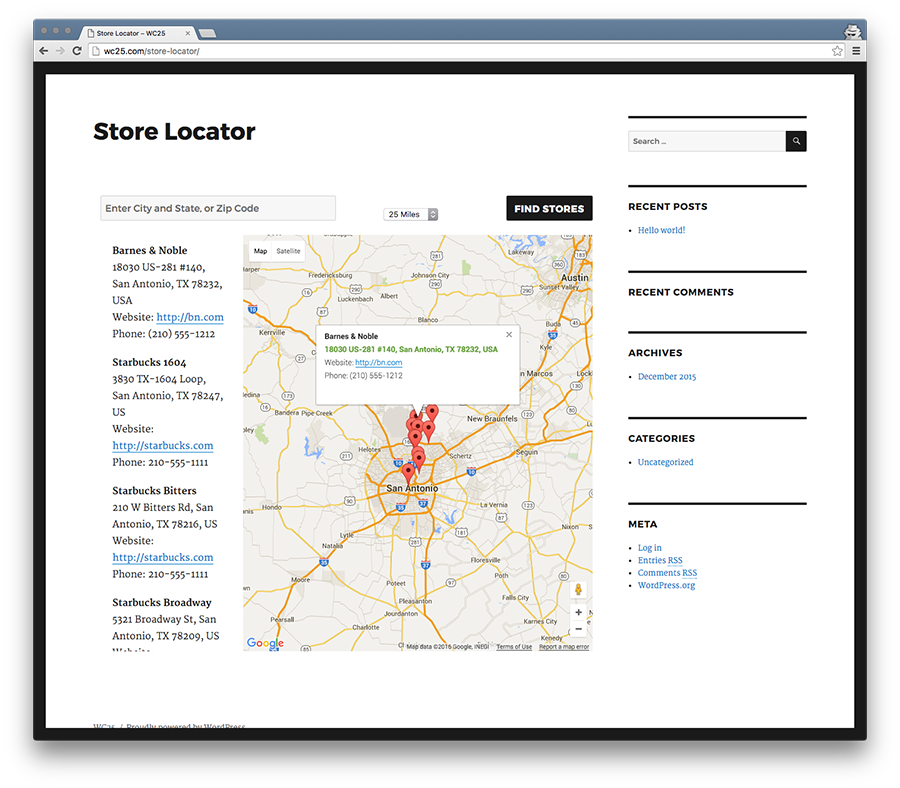Open the Hello world! recent post

[661, 230]
